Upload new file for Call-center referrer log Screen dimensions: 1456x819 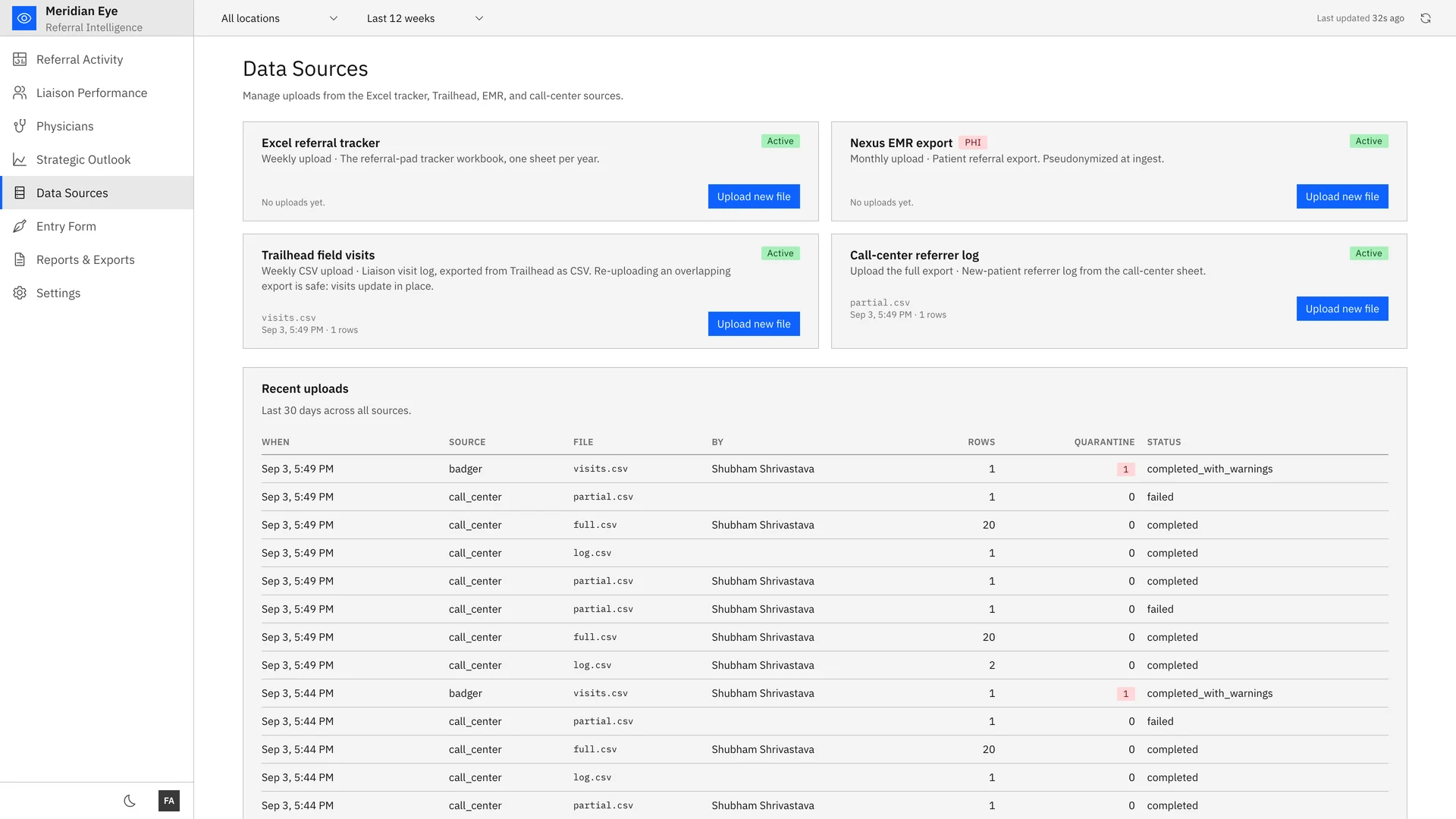[x=1342, y=309]
